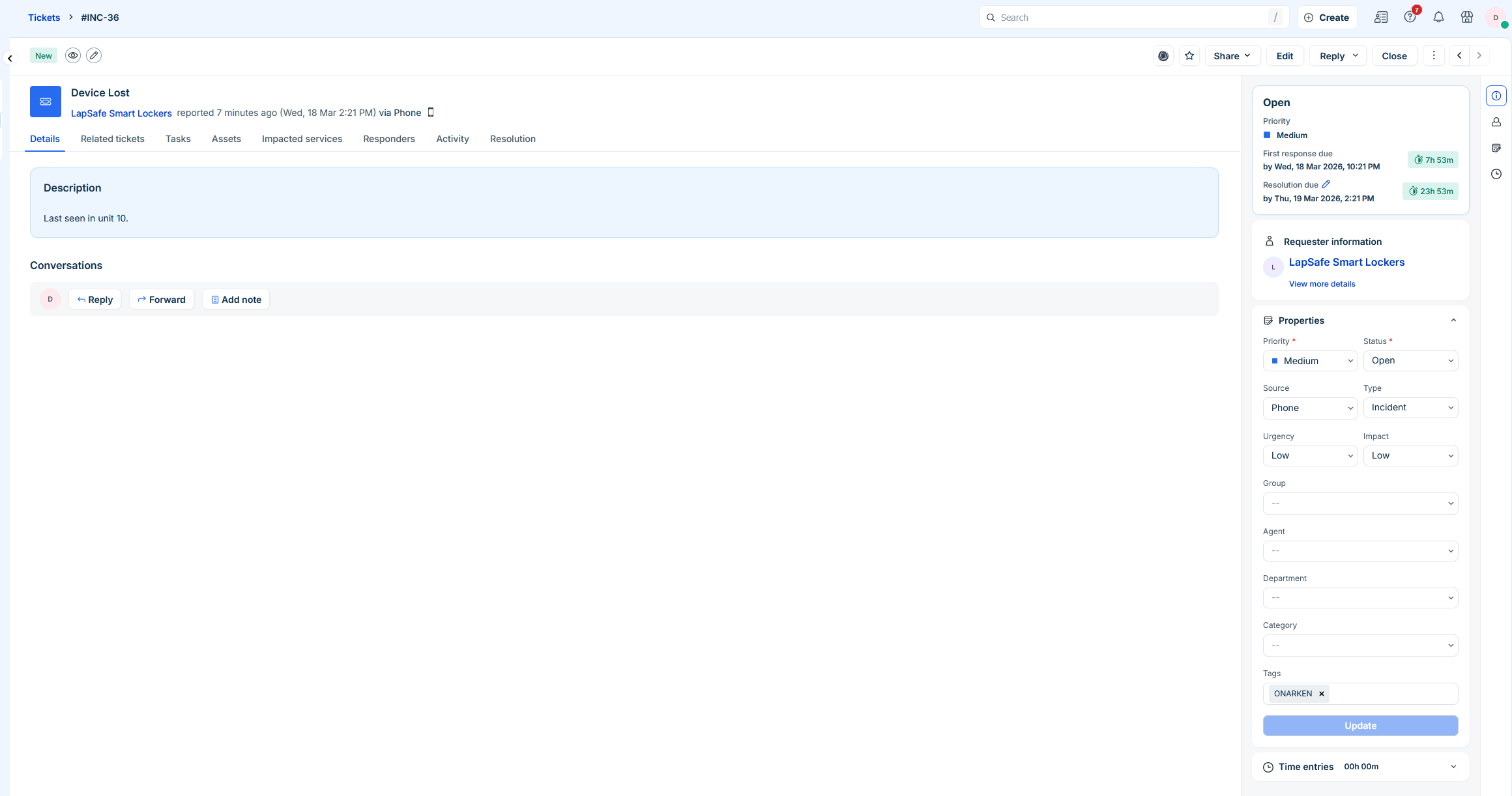Star this ticket as favorite

pos(1189,56)
